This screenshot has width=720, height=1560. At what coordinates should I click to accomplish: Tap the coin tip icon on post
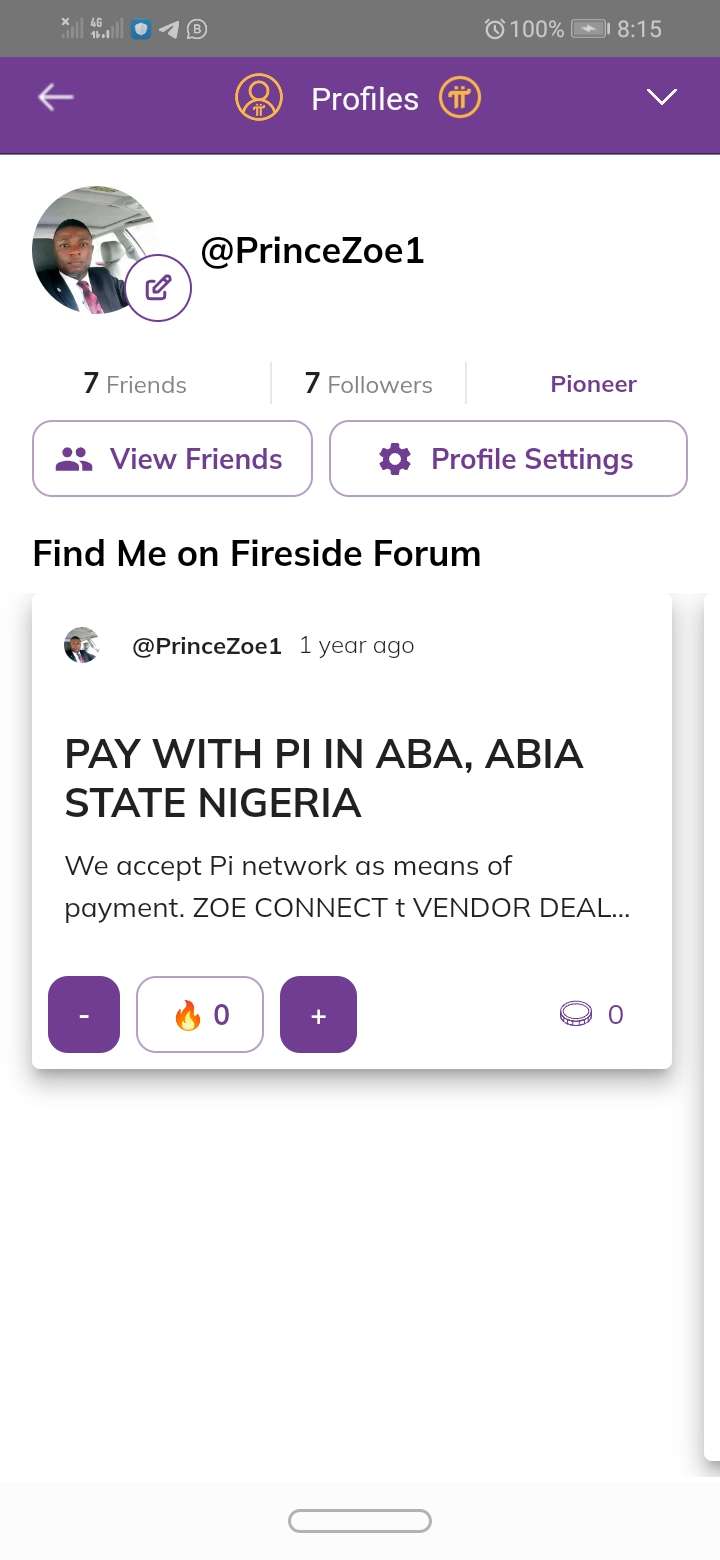pyautogui.click(x=576, y=1015)
